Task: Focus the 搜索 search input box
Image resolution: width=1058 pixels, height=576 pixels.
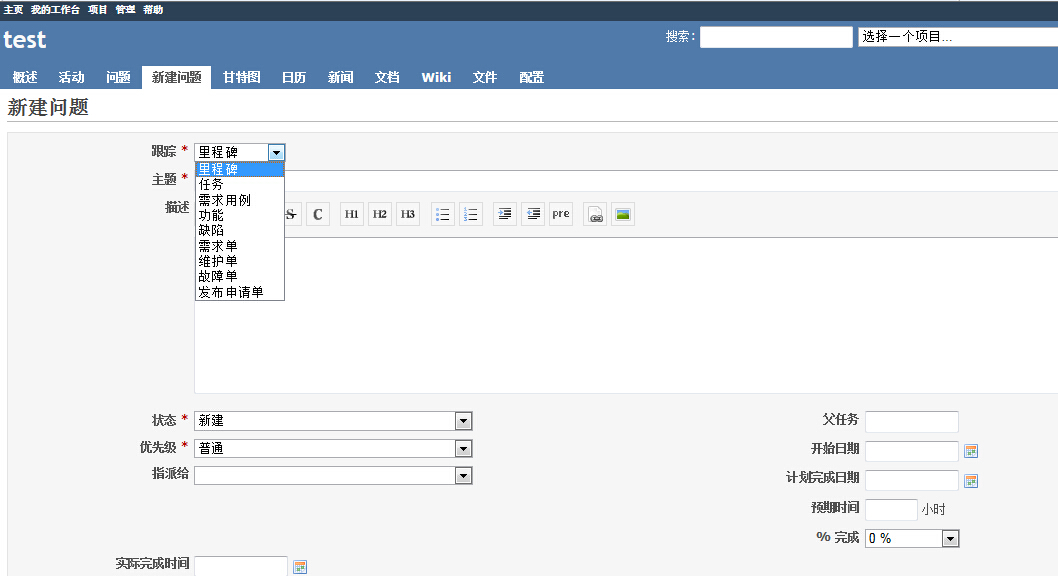Action: 776,37
